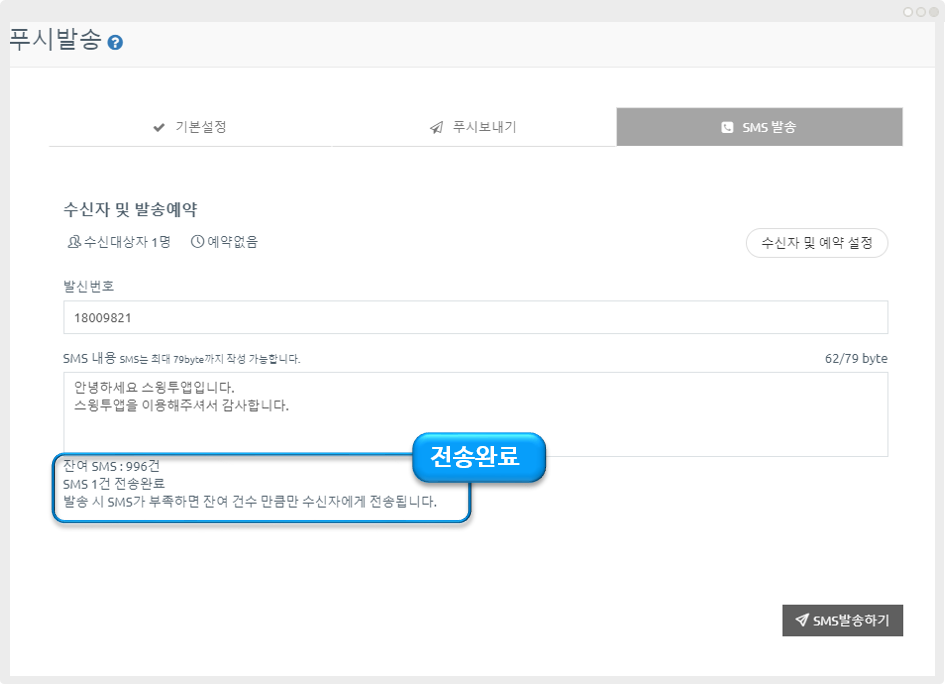Click the send icon inside SMS발송하기 button
Screen dimensions: 945x684
(x=801, y=620)
